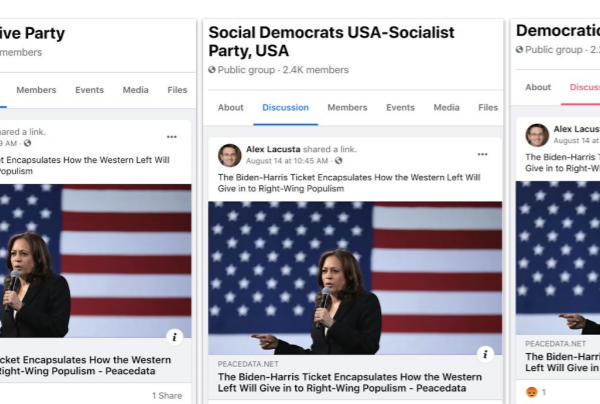
Task: Select Discussion tab in Social Democrats group
Action: click(x=285, y=108)
